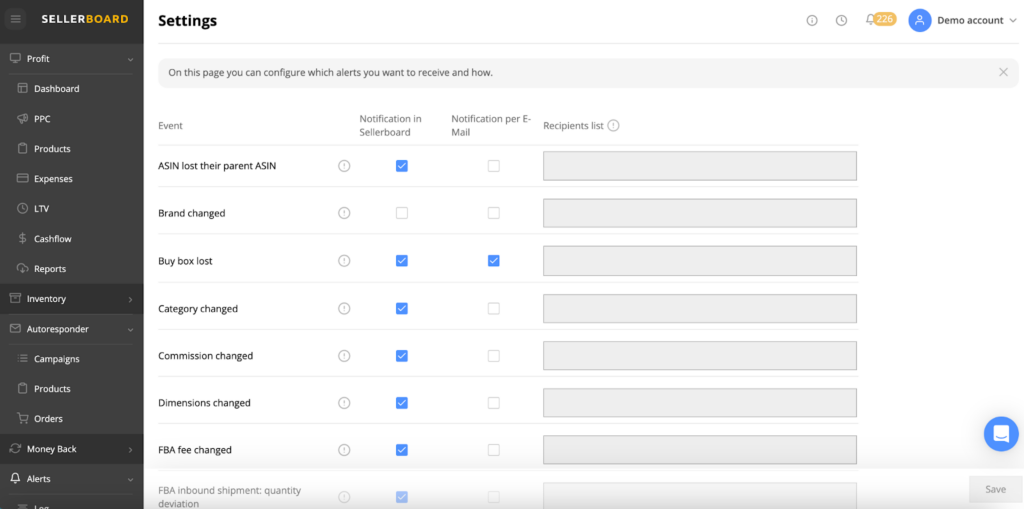The image size is (1024, 509).
Task: Click recipients field for Buy box lost
Action: [x=699, y=261]
